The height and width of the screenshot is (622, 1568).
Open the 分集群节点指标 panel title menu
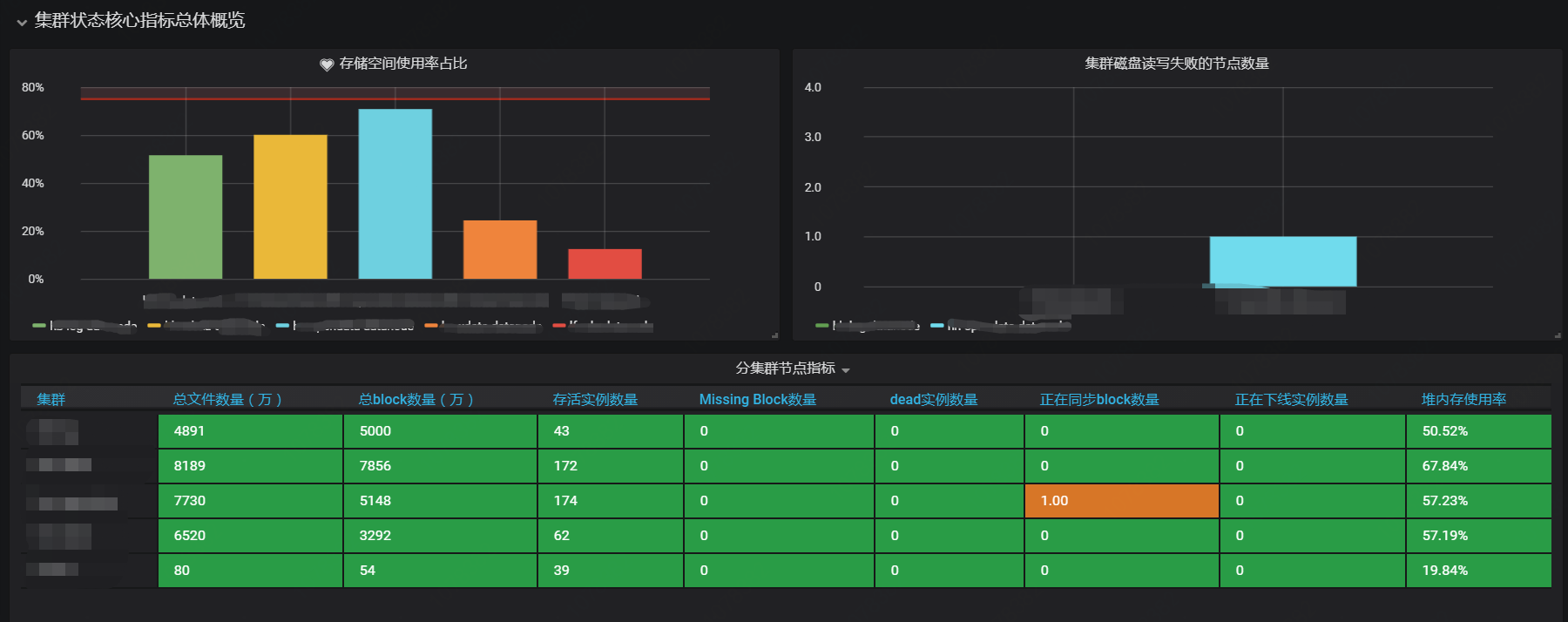(x=785, y=368)
